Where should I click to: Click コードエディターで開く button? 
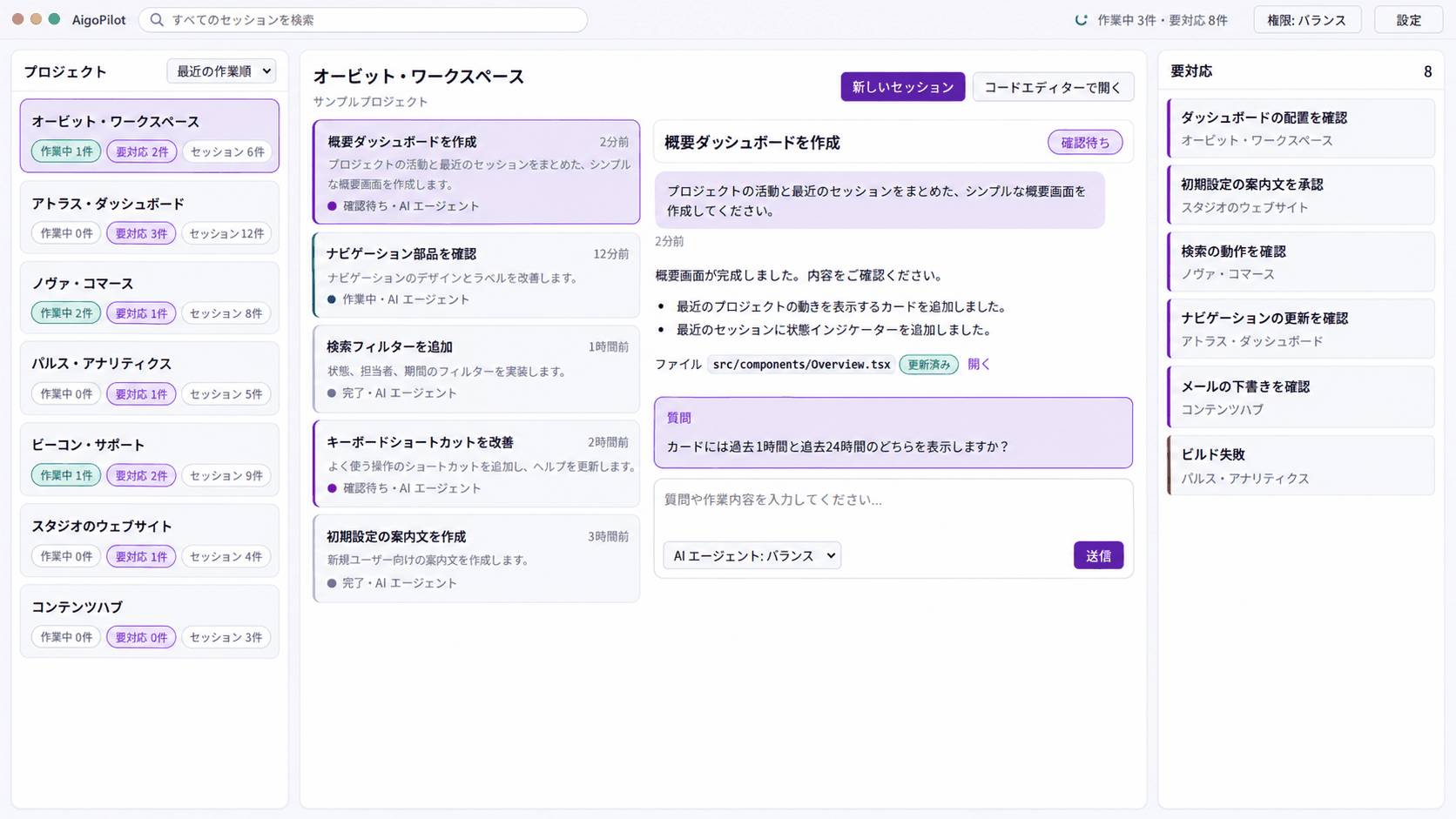click(x=1053, y=87)
